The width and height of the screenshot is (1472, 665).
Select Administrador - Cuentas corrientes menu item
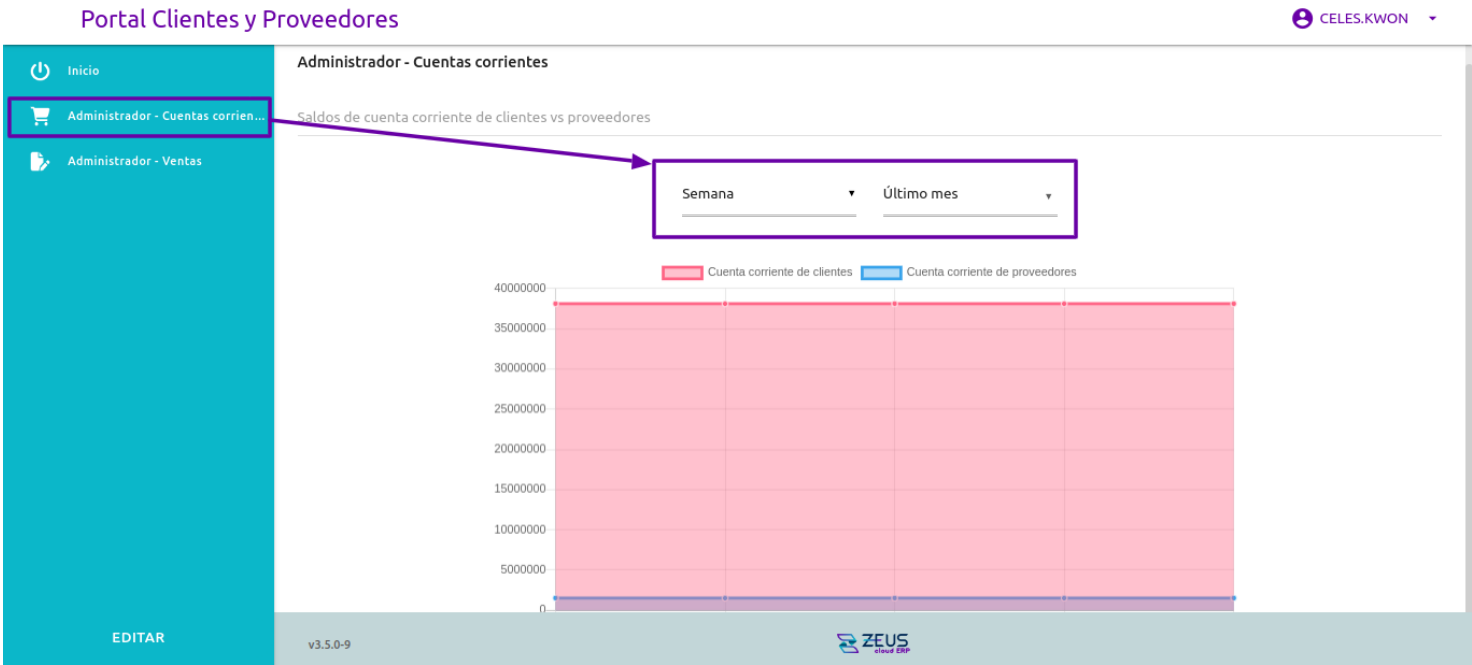click(x=138, y=116)
